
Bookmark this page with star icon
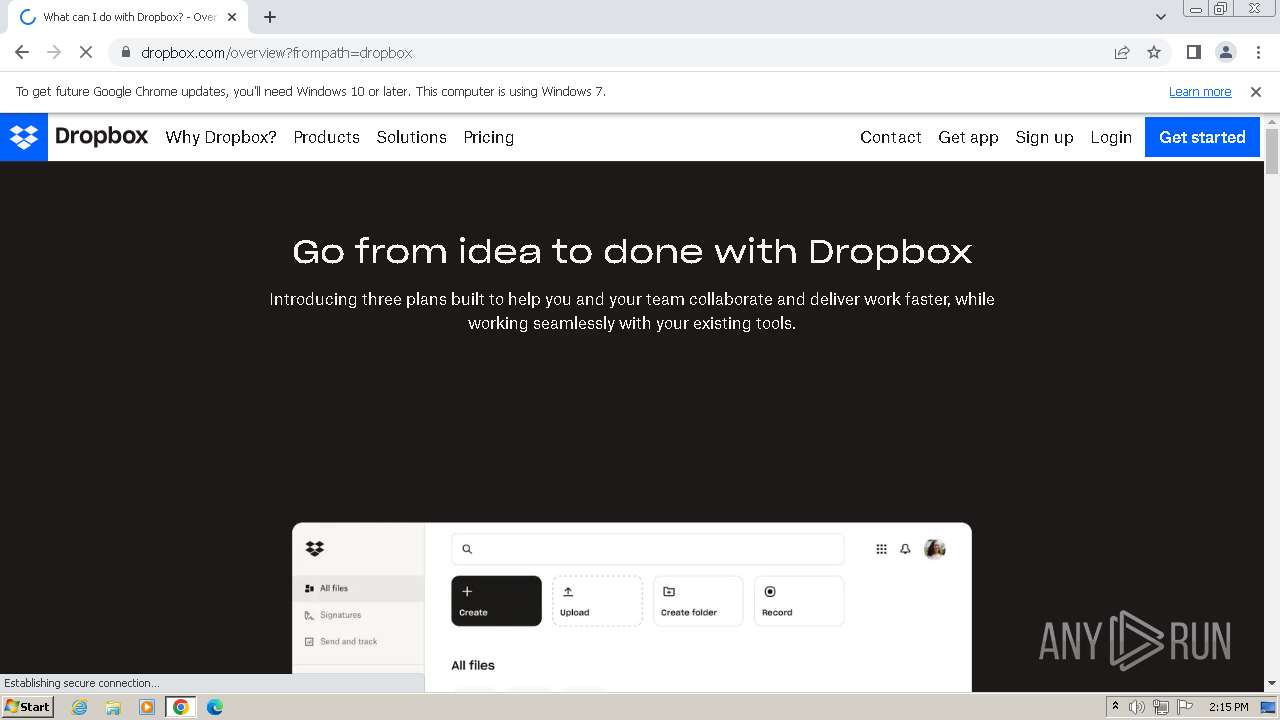(x=1154, y=53)
